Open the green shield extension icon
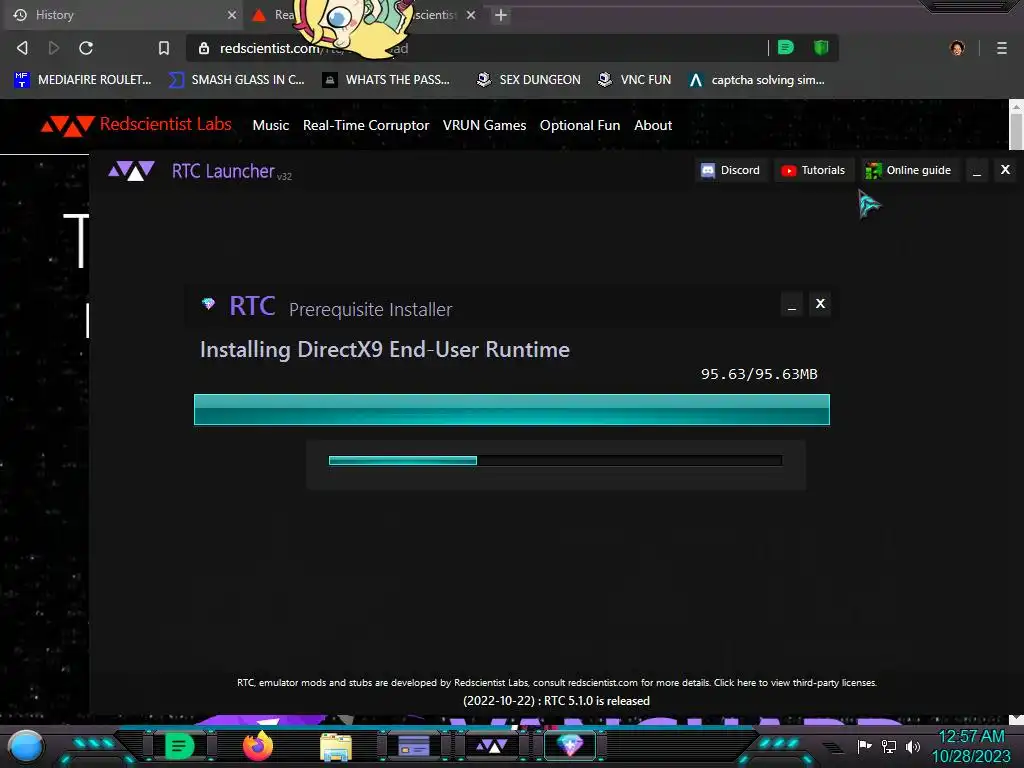 (821, 48)
